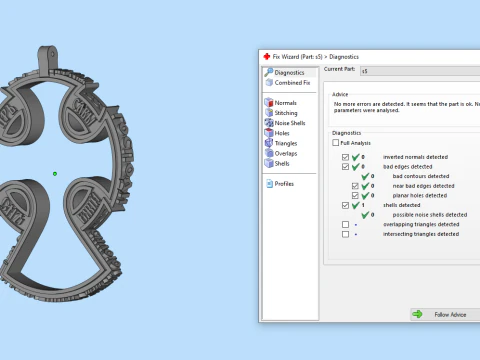Viewport: 480px width, 360px height.
Task: Go to the Stitching fix page
Action: (x=286, y=113)
